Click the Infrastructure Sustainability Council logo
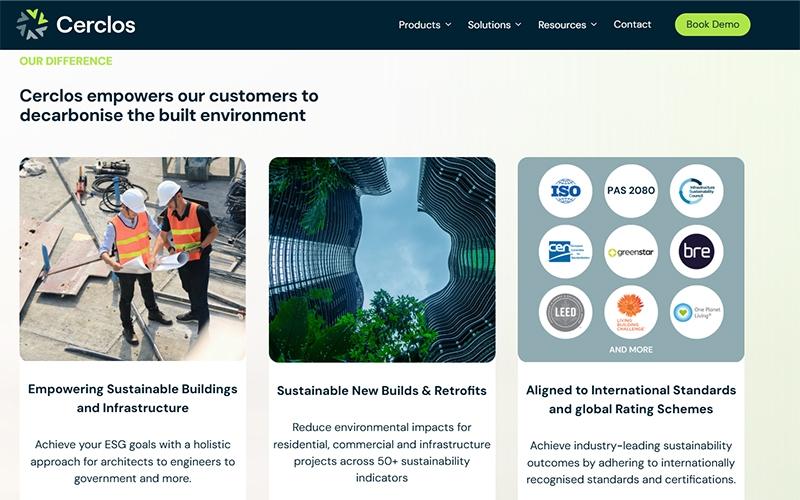 696,191
